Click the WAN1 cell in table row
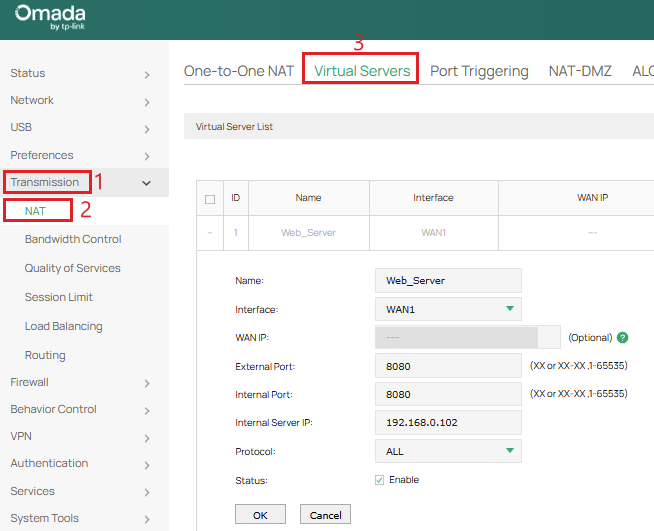This screenshot has height=531, width=654. click(433, 233)
